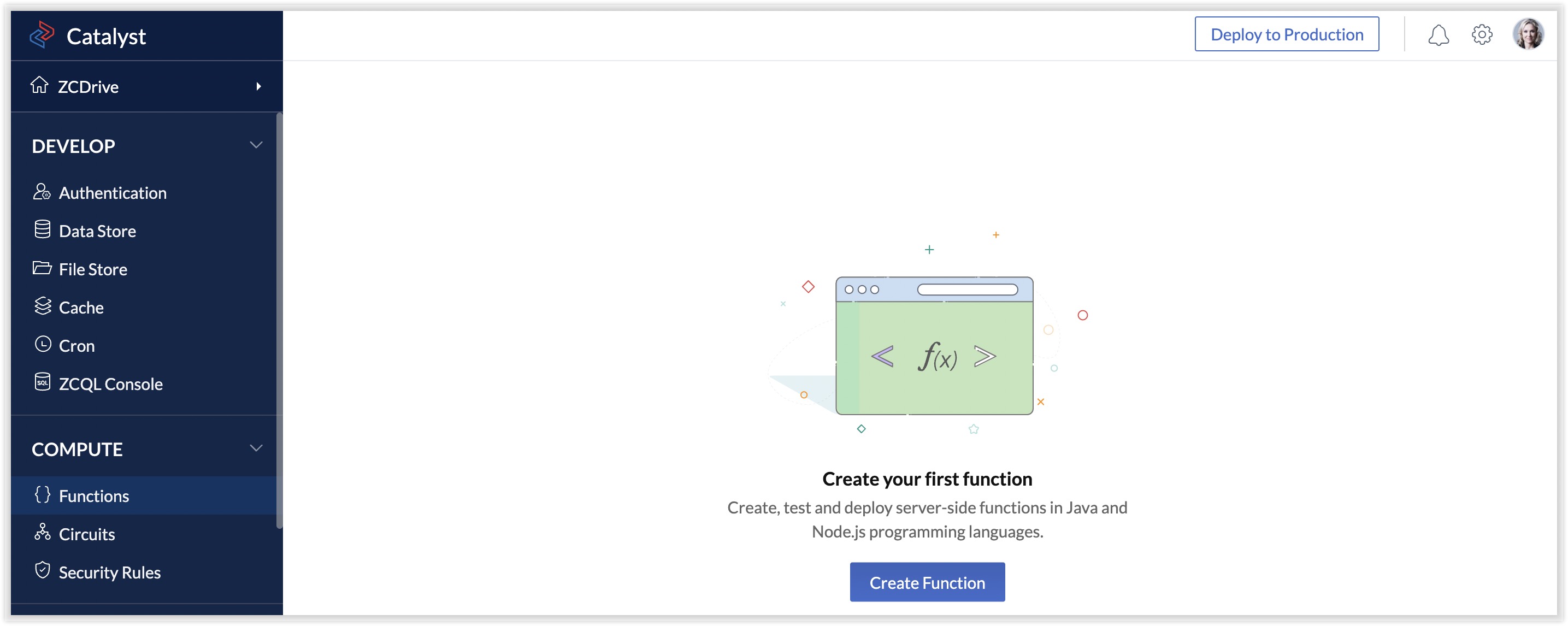Collapse the DEVELOP section chevron

[x=256, y=145]
